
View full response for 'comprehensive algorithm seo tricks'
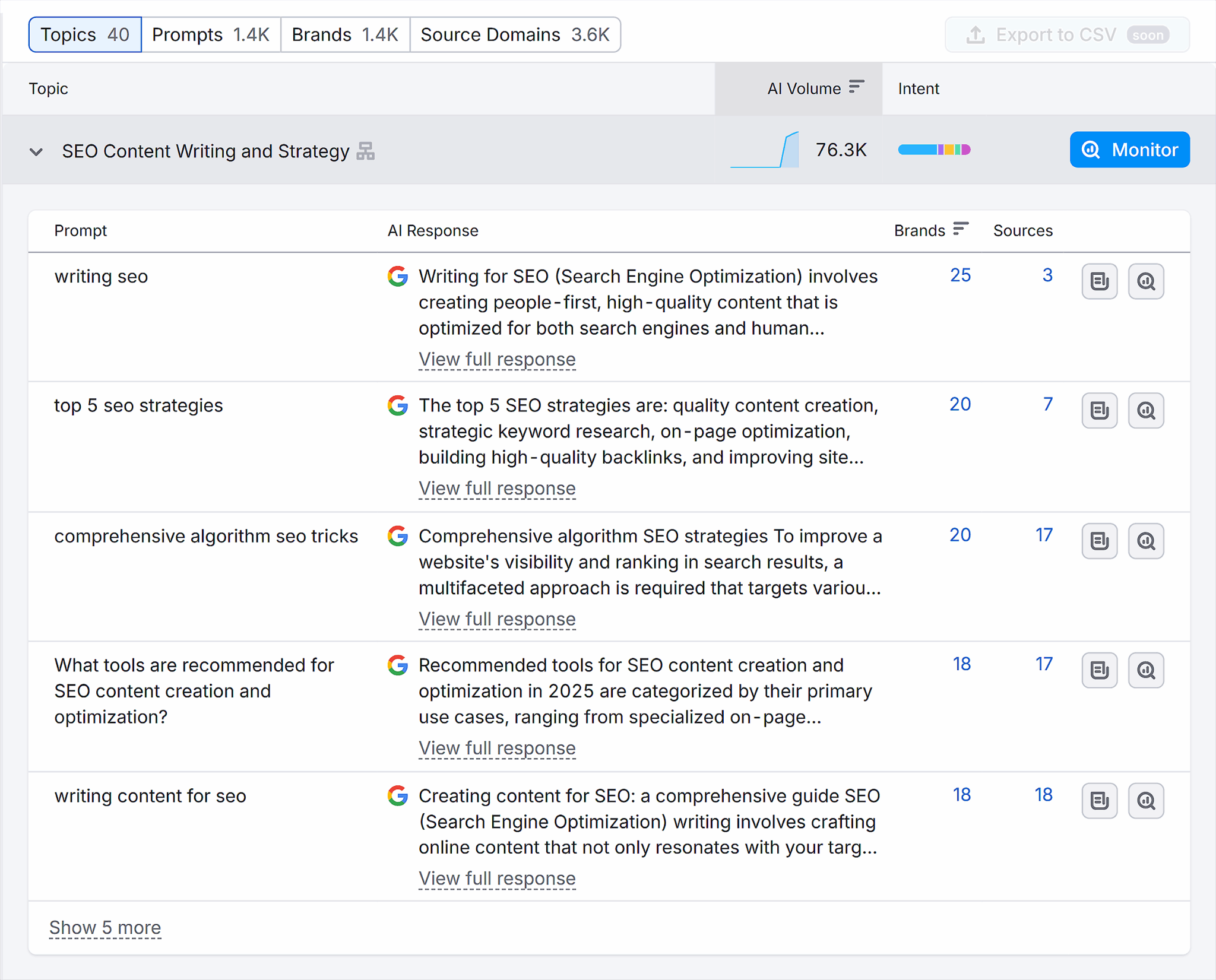click(x=497, y=619)
